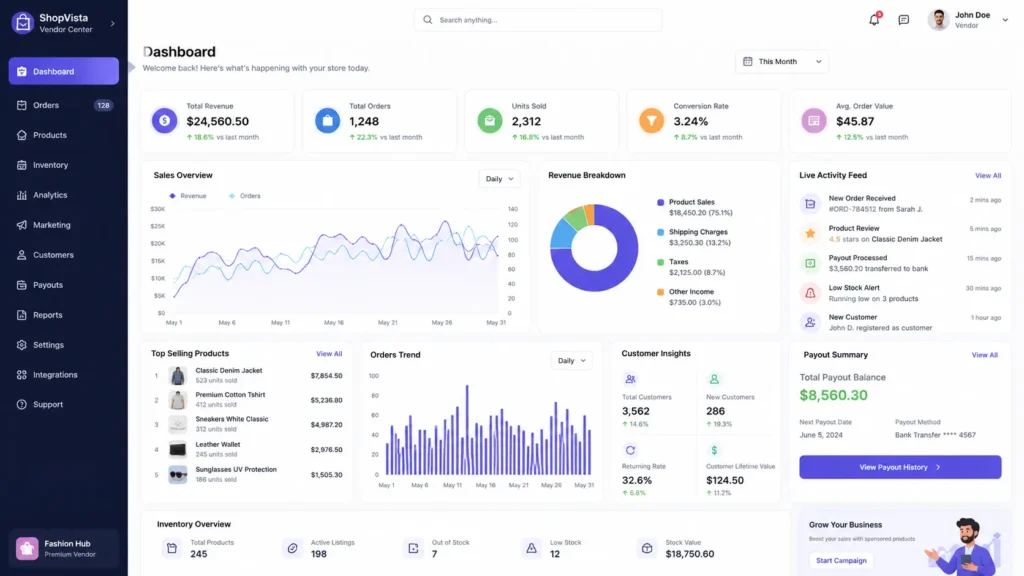This screenshot has height=576, width=1024.
Task: Click View All in Live Activity Feed
Action: point(987,176)
